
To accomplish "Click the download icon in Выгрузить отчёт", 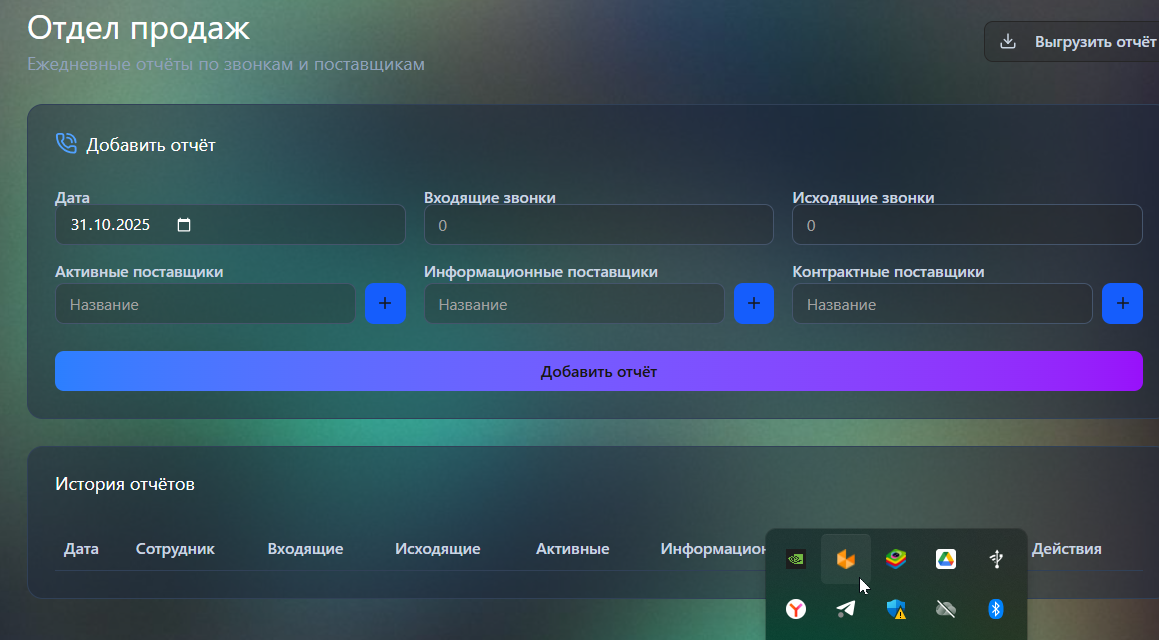I will point(1007,41).
